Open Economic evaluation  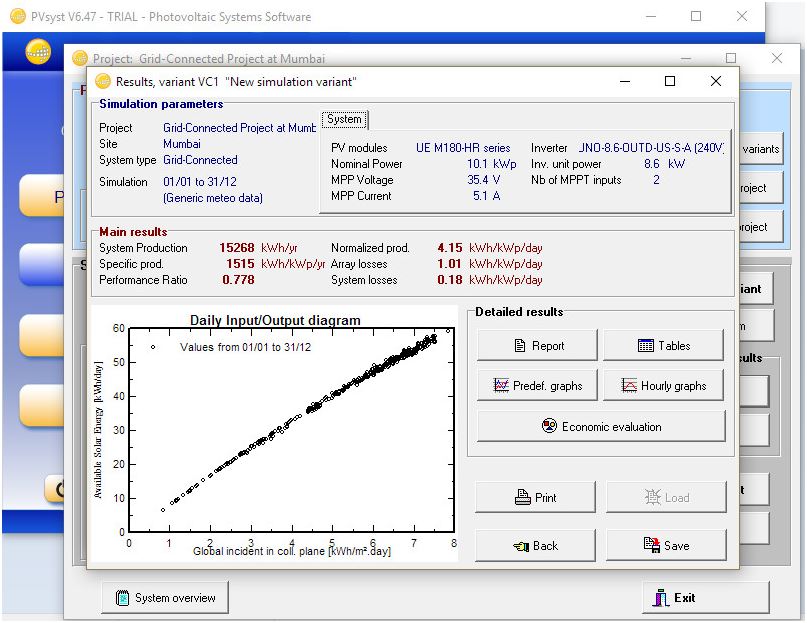(x=601, y=427)
